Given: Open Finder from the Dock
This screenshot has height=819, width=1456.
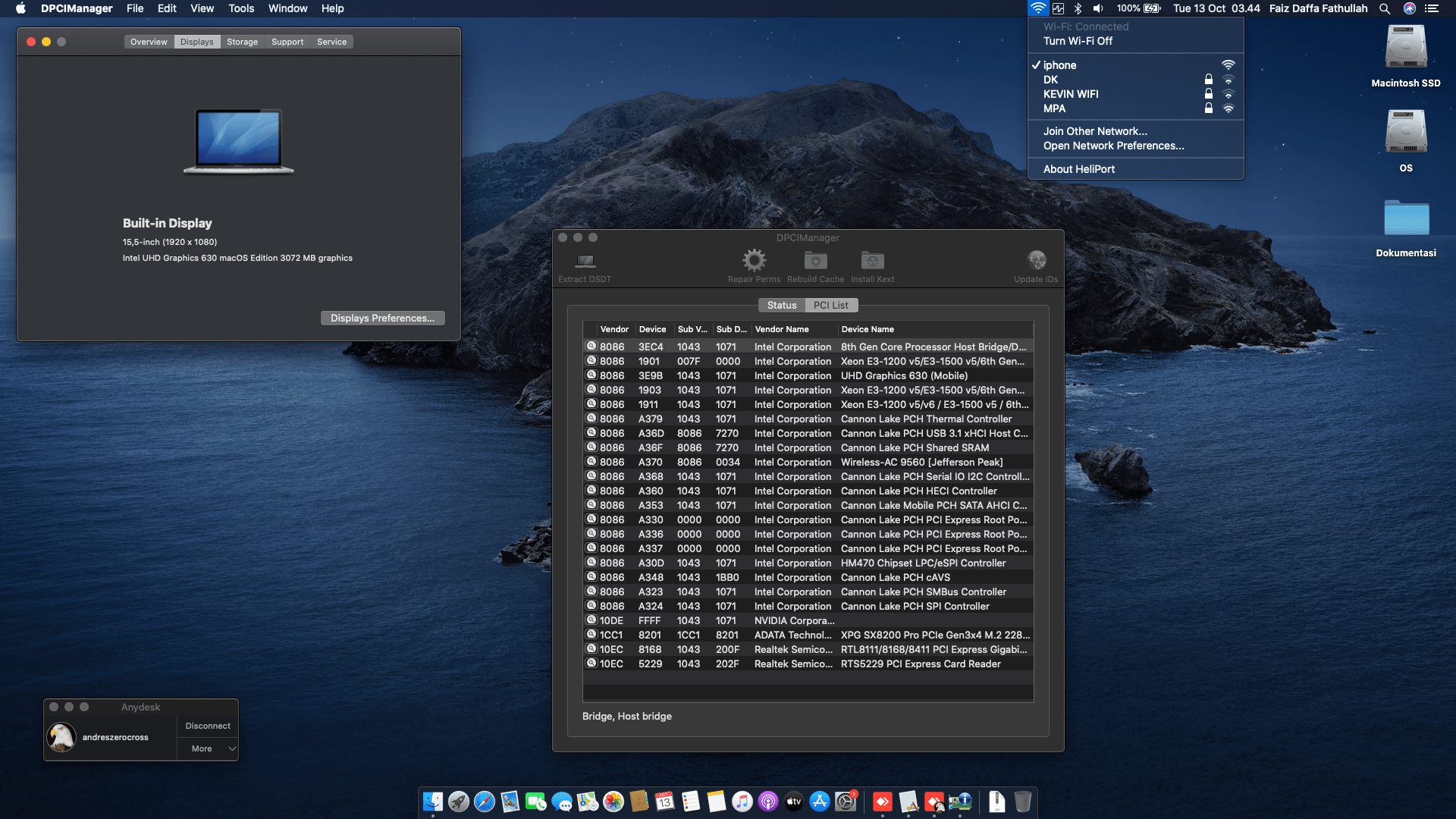Looking at the screenshot, I should click(x=433, y=802).
